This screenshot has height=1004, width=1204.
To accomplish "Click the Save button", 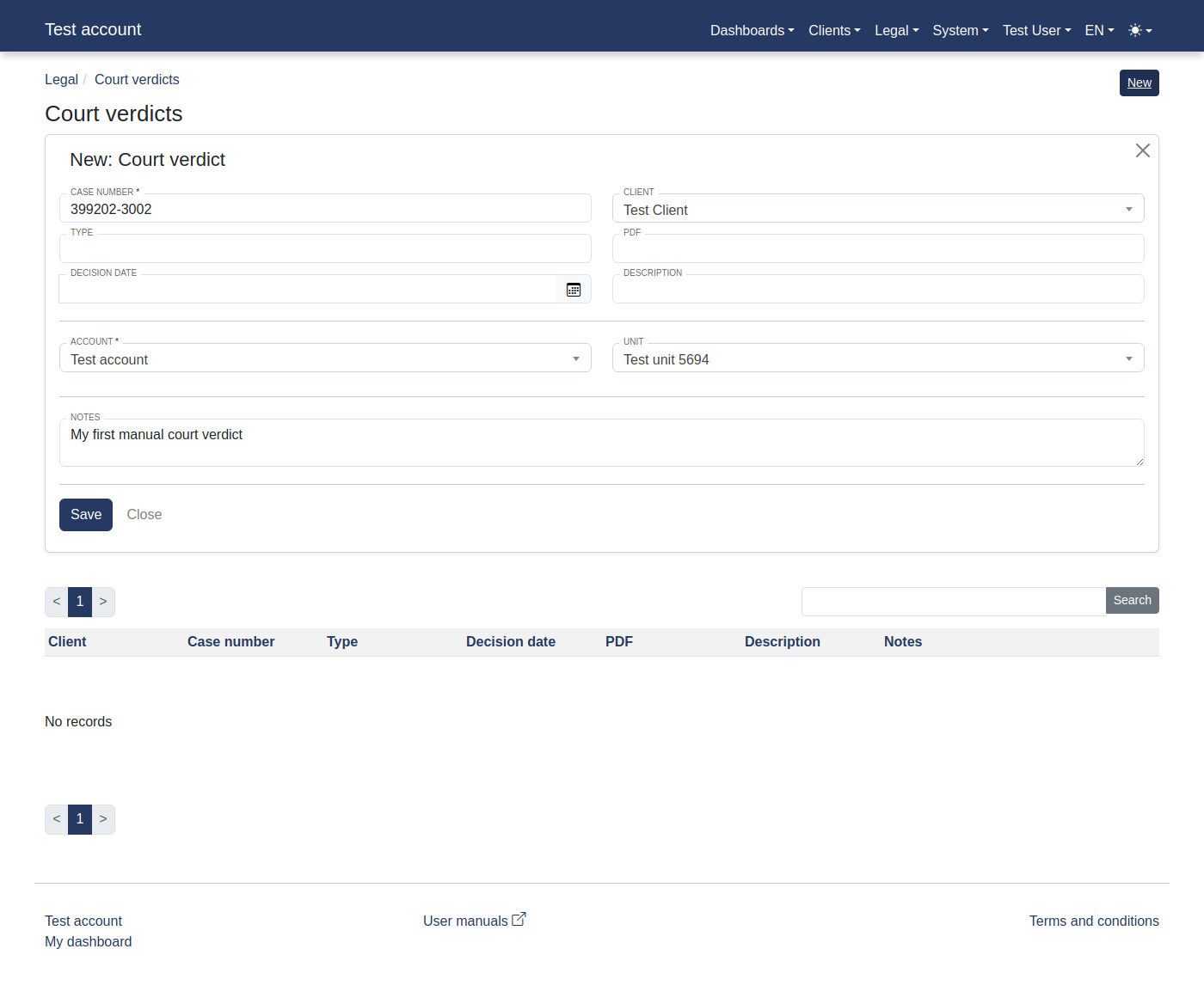I will [86, 515].
